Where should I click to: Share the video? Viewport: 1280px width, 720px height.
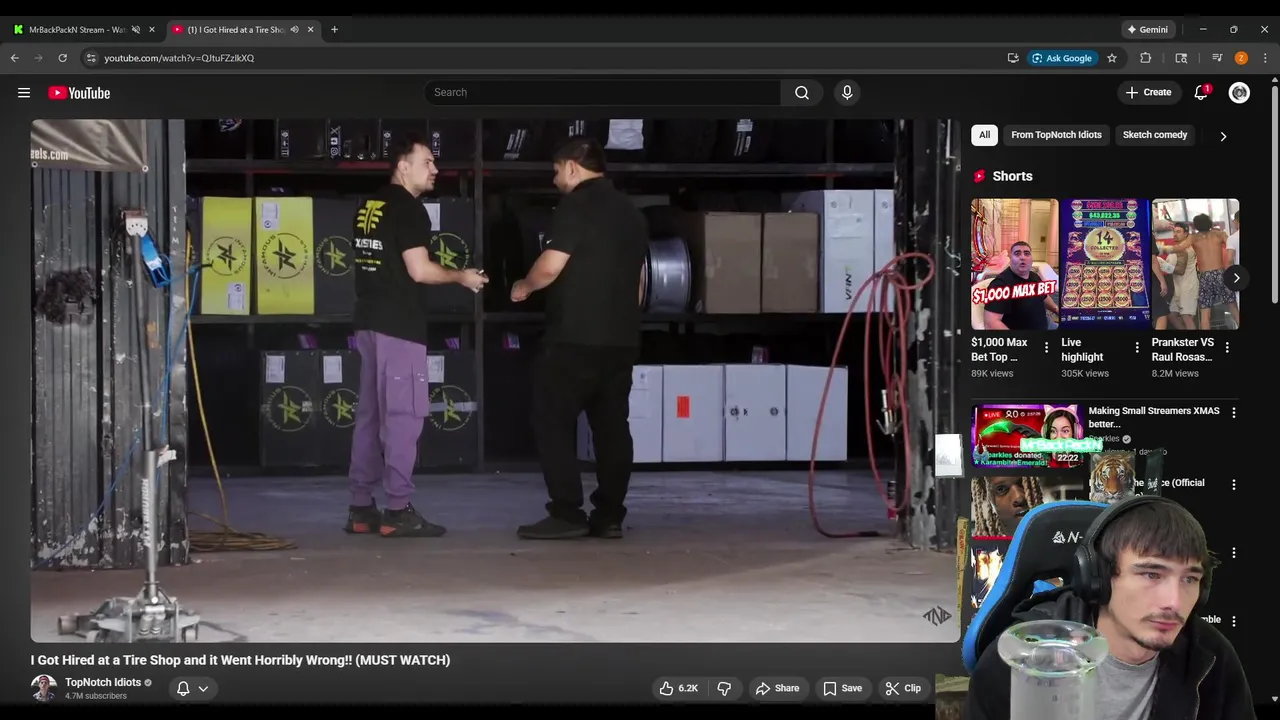[777, 688]
